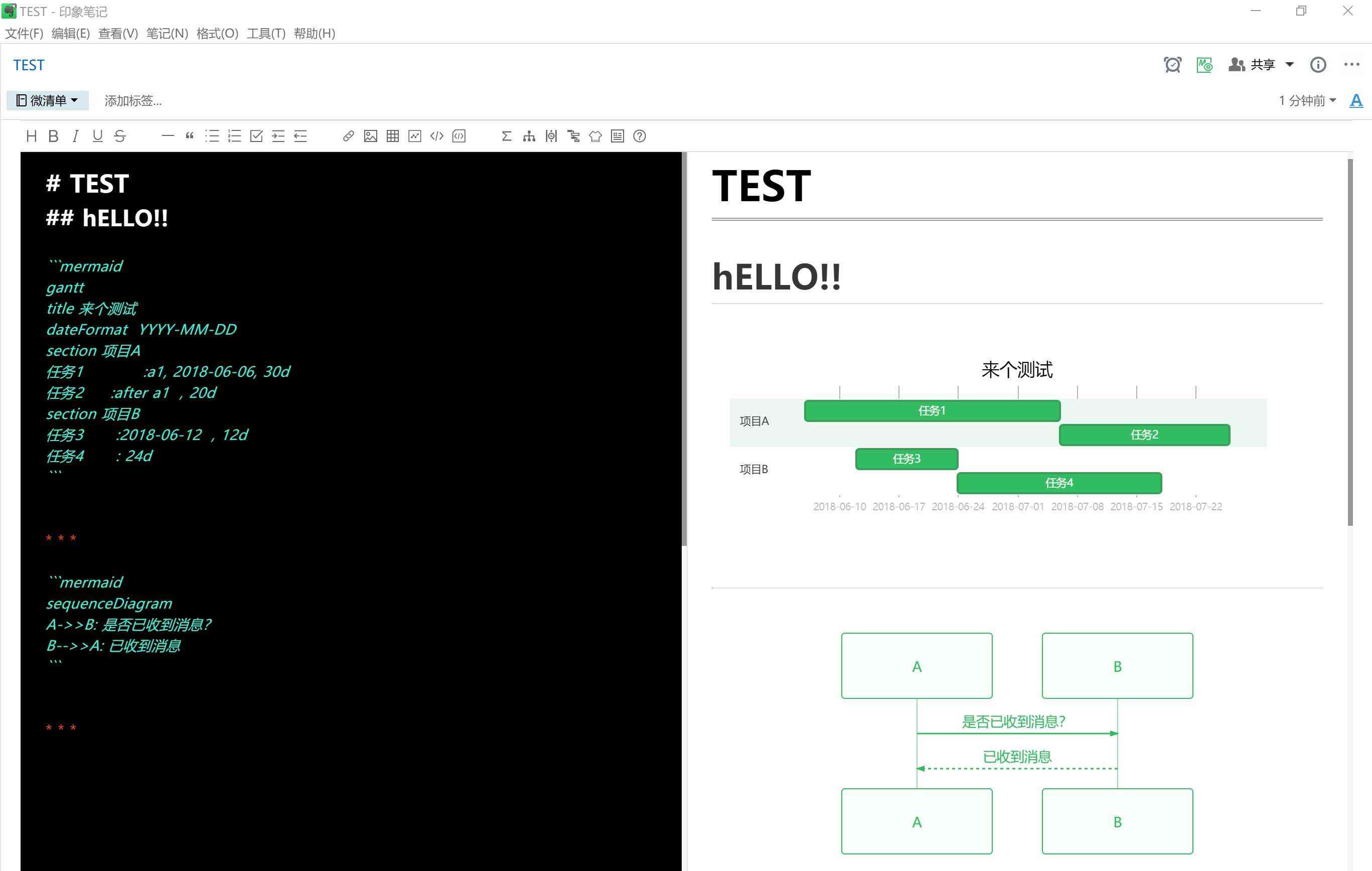
Task: Insert a math formula (sigma icon)
Action: coord(507,136)
